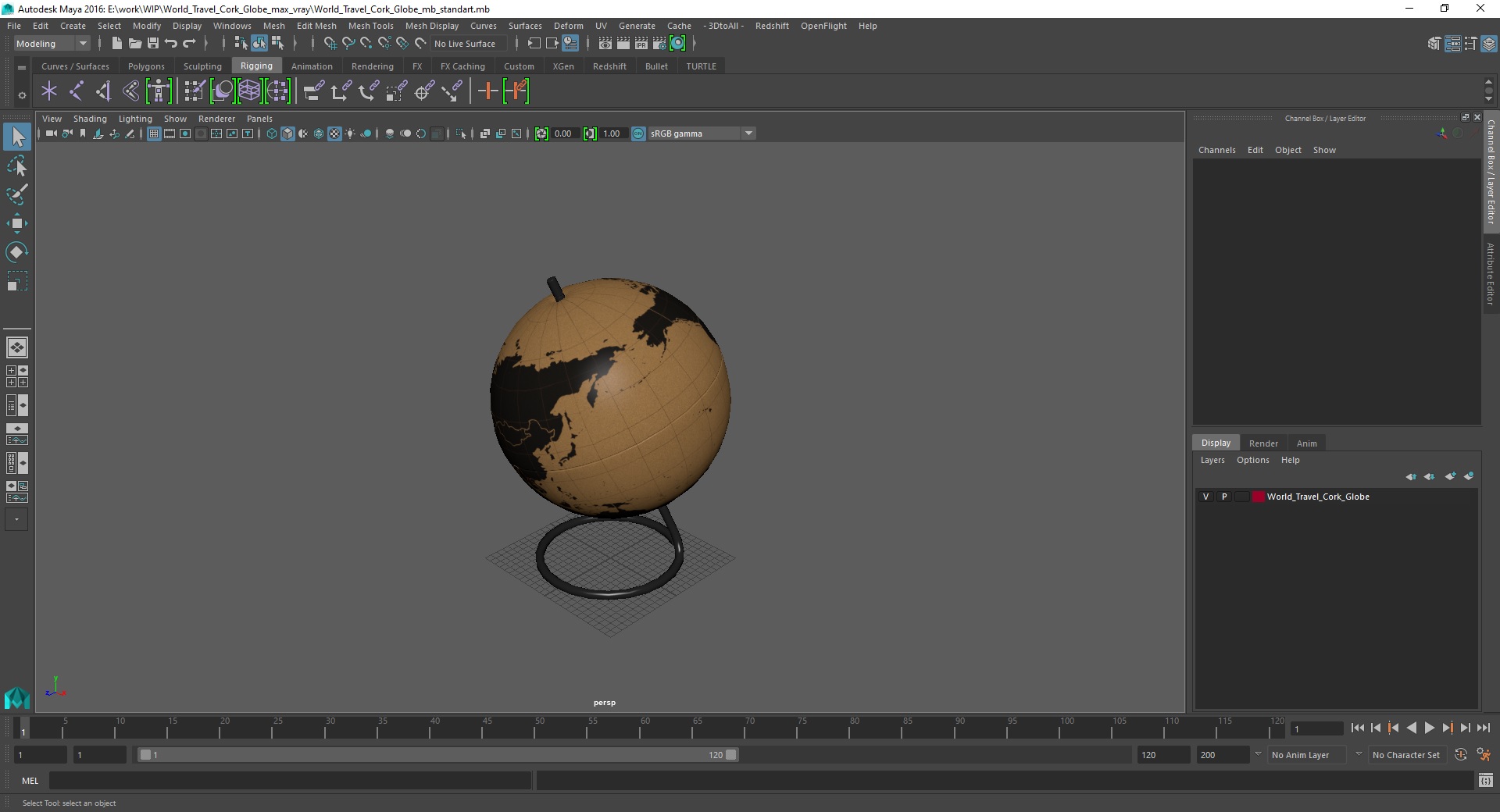Toggle the film gate overlay
Image resolution: width=1500 pixels, height=812 pixels.
pos(170,134)
